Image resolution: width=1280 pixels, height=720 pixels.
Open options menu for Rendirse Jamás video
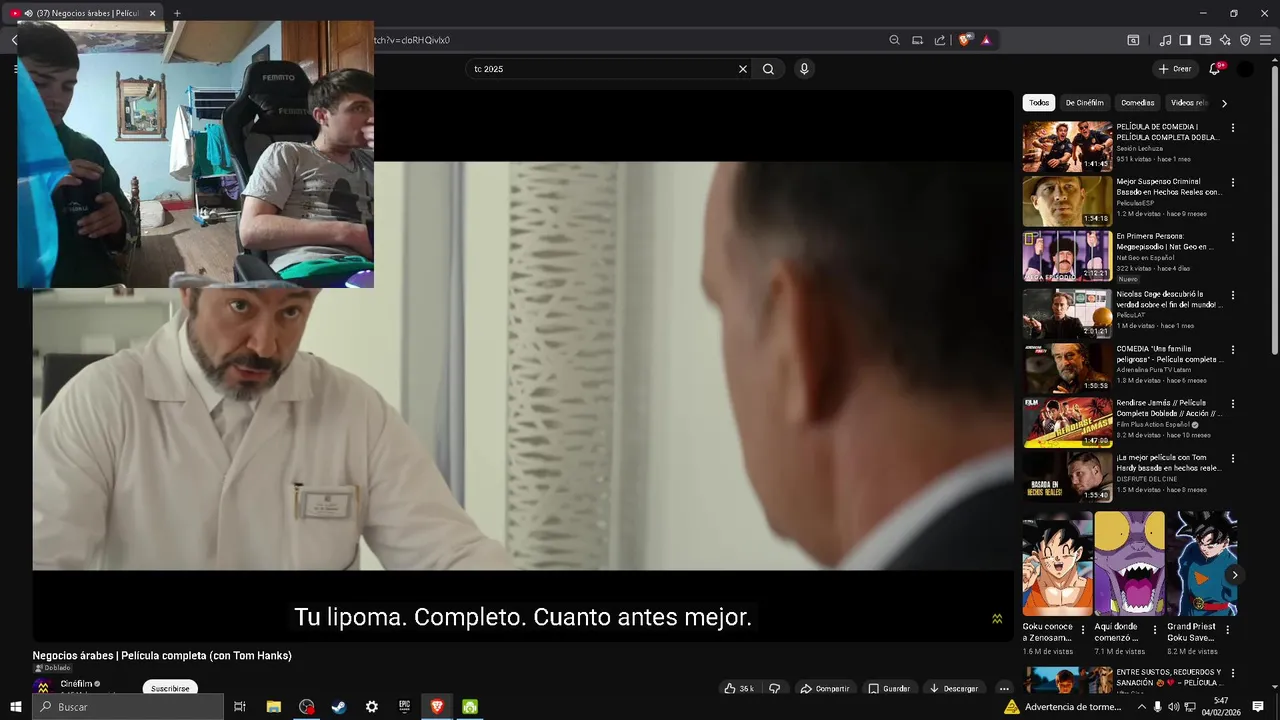1233,404
